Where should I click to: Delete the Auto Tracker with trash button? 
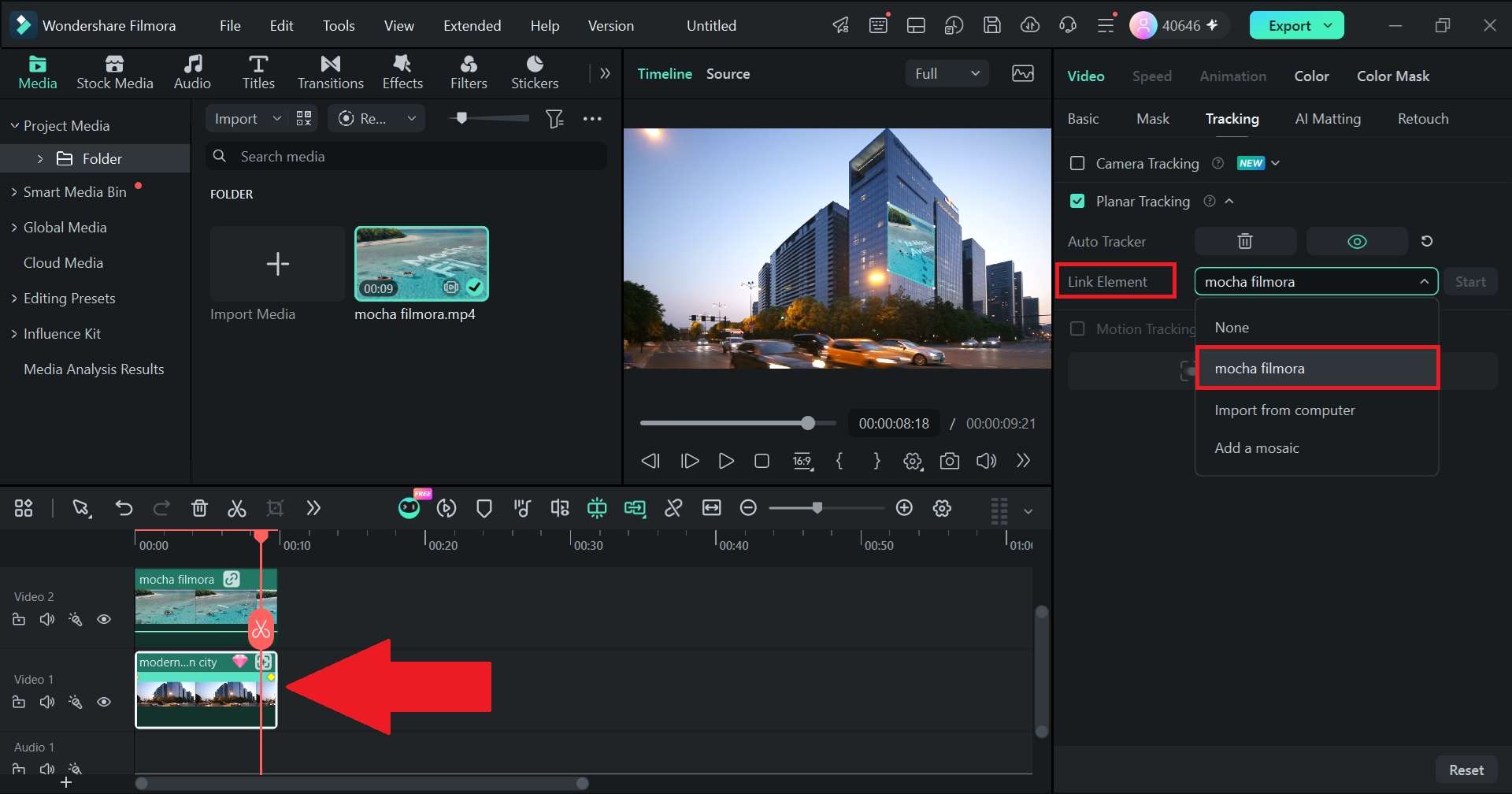[1245, 241]
